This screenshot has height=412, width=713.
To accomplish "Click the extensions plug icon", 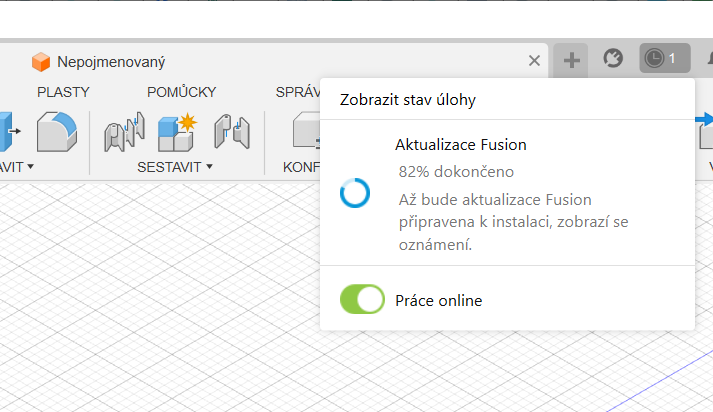I will pos(613,59).
